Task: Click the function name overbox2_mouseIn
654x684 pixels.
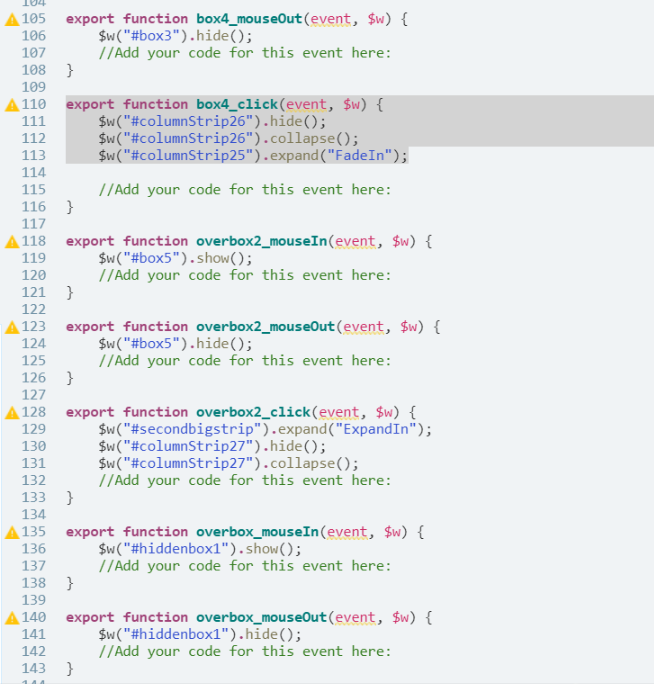Action: click(x=261, y=241)
